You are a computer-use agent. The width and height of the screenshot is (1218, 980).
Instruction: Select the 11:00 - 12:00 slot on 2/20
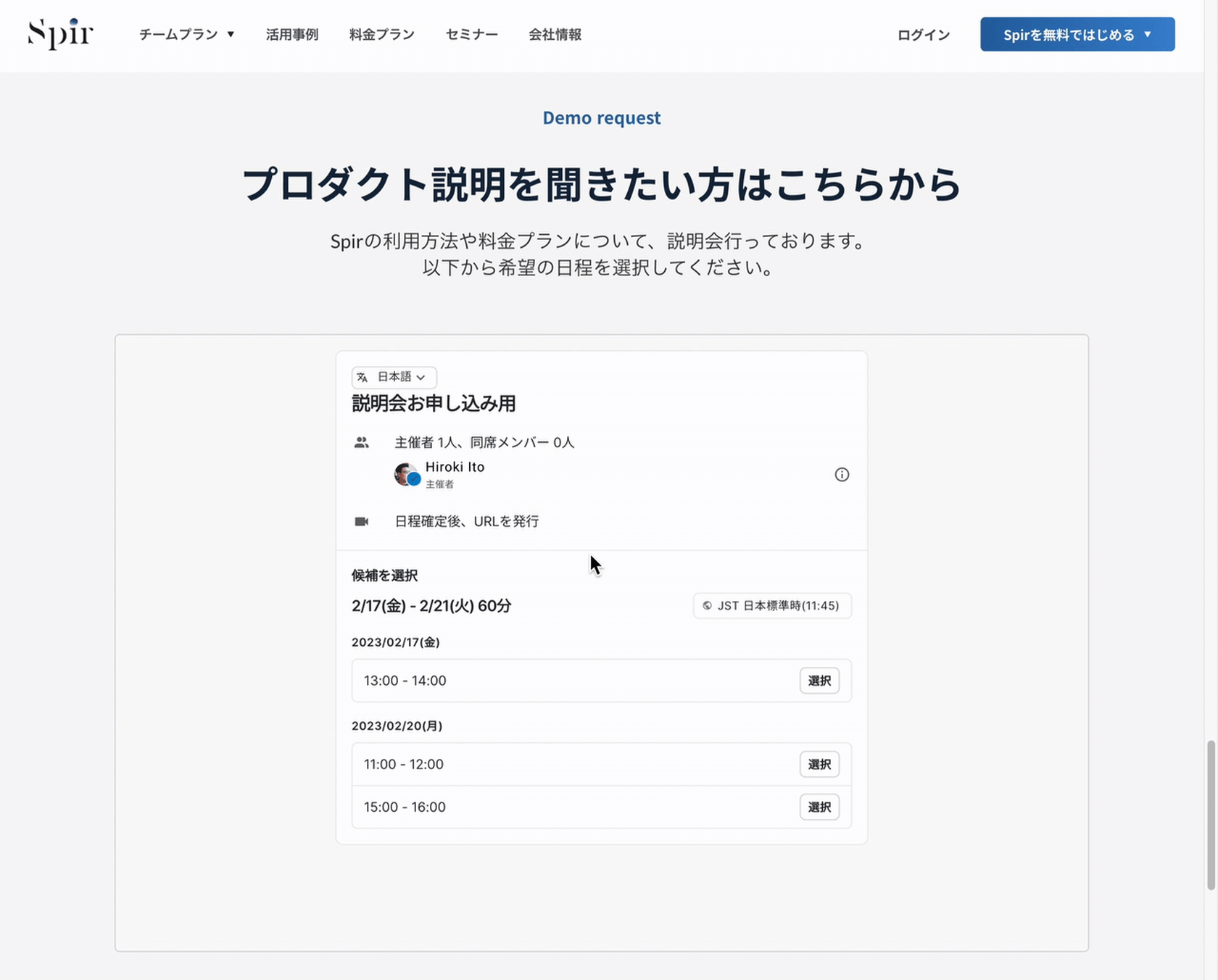(x=819, y=764)
